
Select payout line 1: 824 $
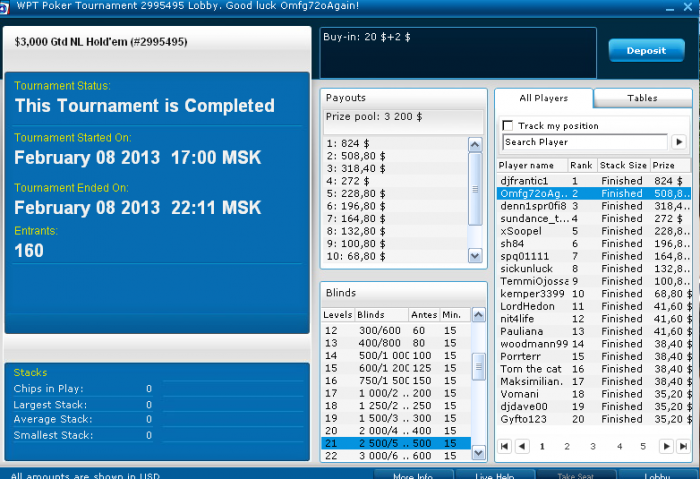[x=395, y=143]
